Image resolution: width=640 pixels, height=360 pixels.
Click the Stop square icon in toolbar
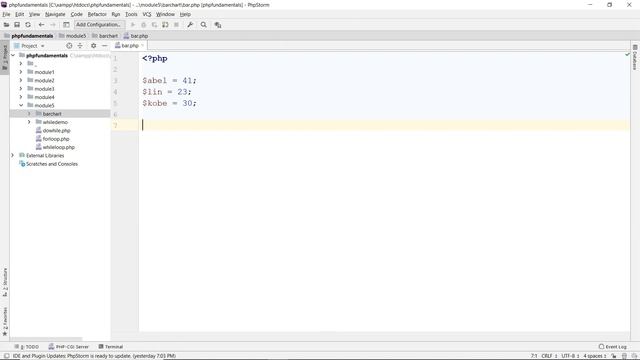[176, 25]
